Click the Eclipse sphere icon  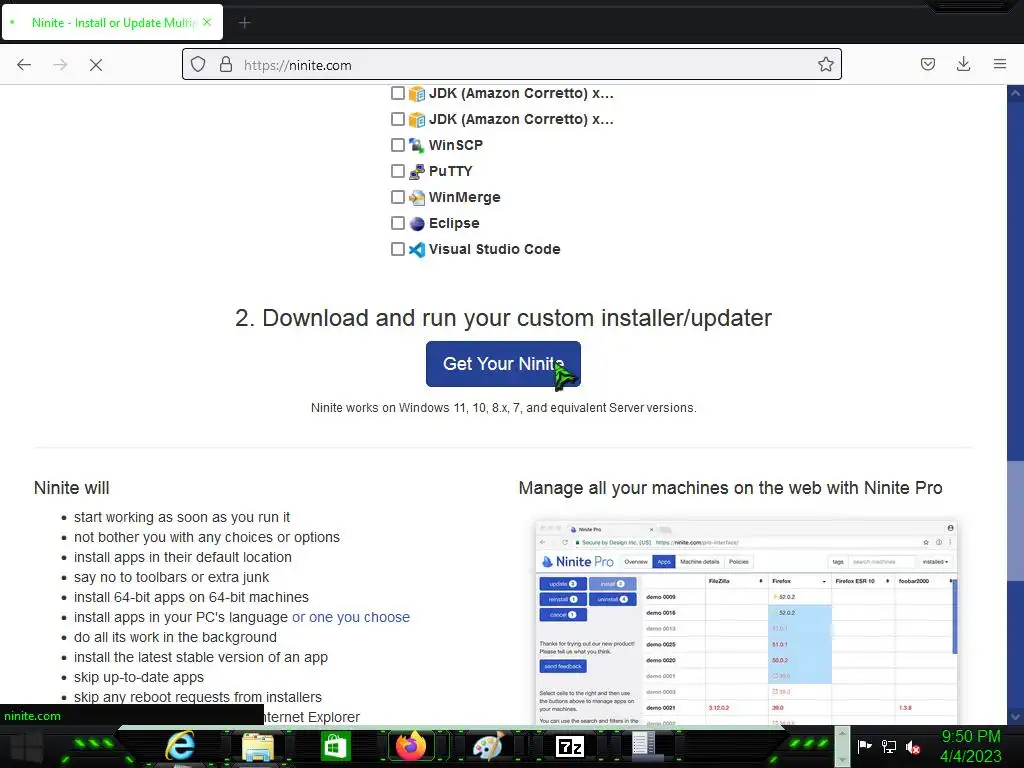coord(417,223)
